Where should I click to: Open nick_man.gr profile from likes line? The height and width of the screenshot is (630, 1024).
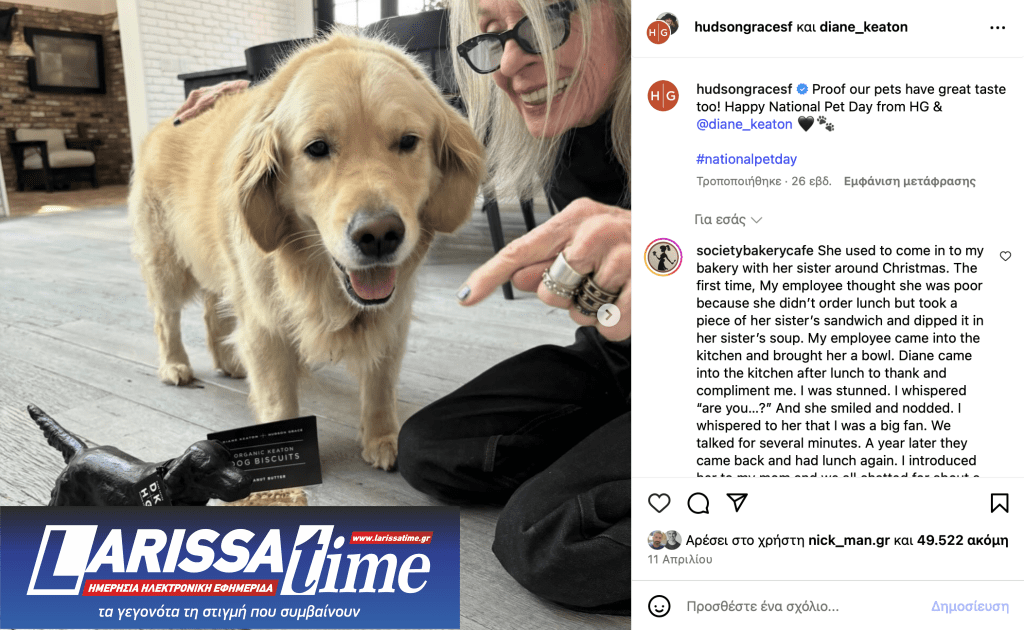pos(849,541)
